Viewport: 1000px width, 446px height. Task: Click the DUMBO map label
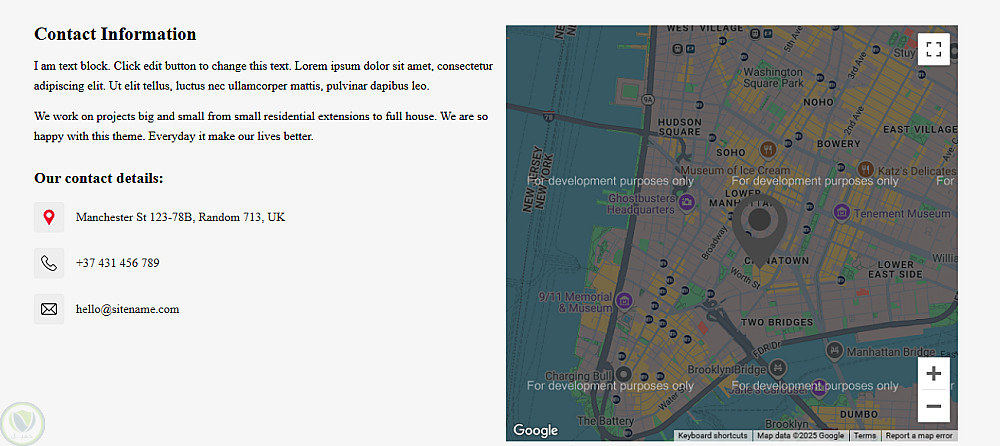pos(858,414)
